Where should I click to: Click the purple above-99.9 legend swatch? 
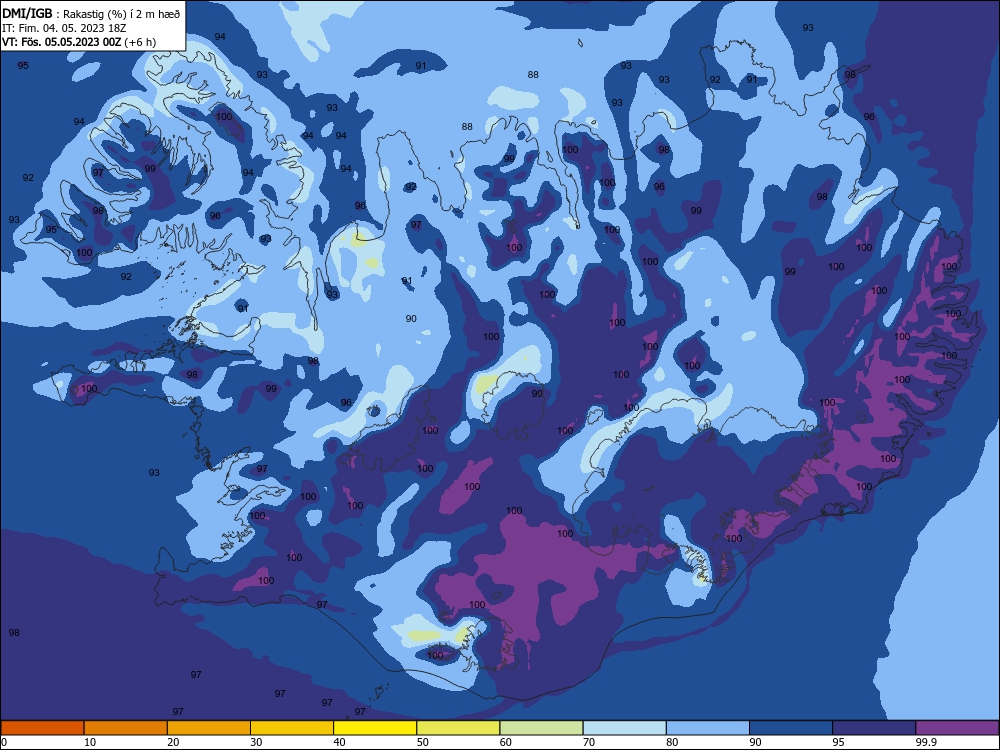coord(957,728)
